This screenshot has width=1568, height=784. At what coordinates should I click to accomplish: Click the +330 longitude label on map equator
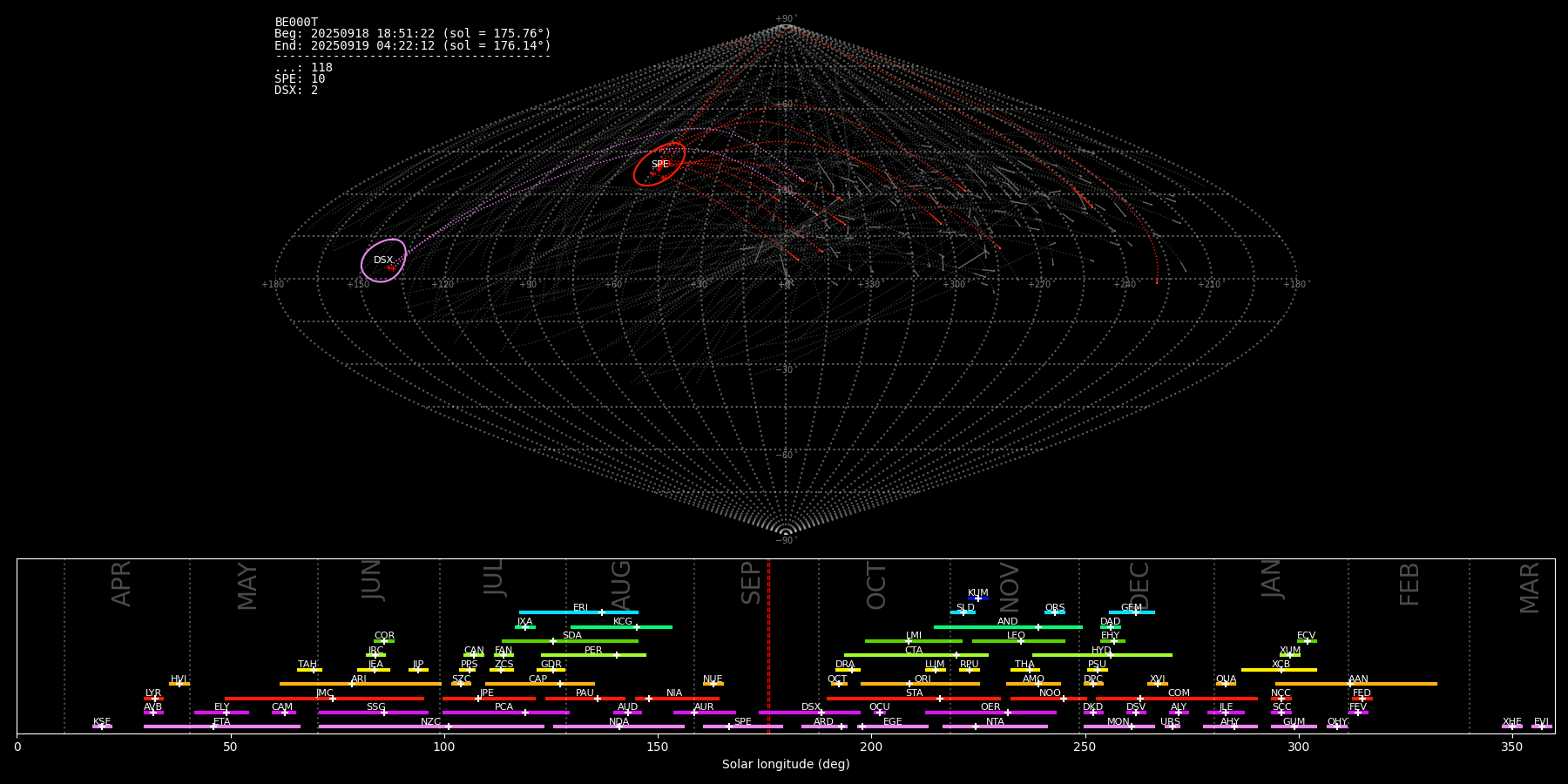click(868, 285)
